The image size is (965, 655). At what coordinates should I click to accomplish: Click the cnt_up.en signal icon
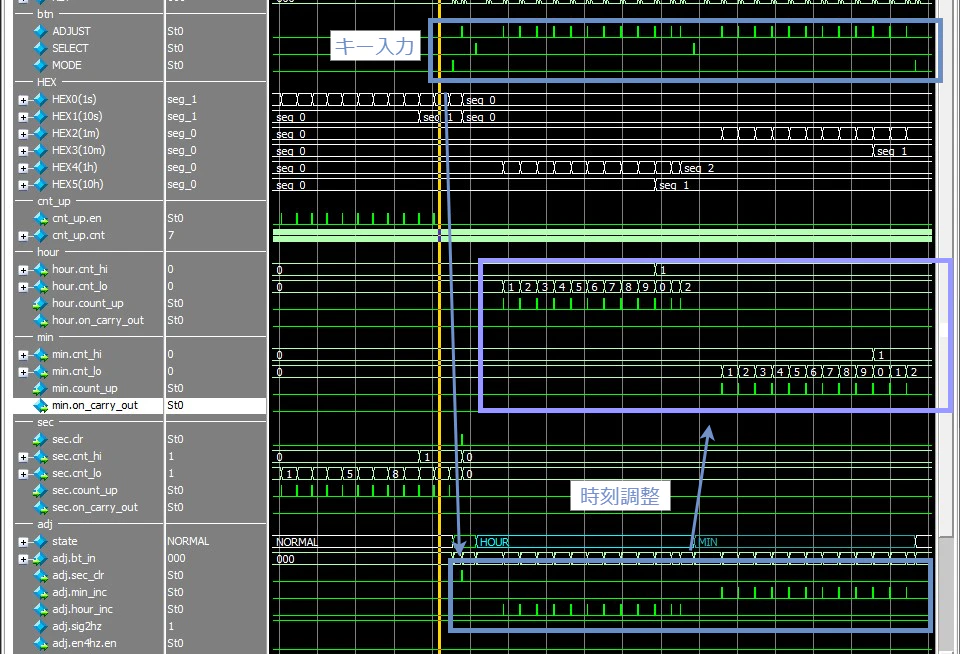[41, 219]
